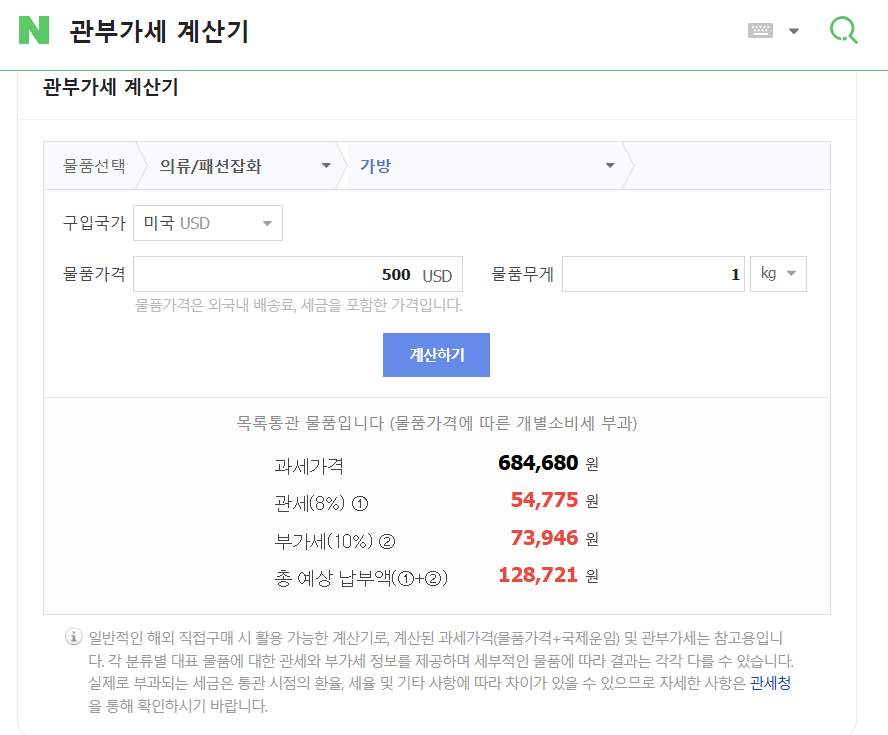Click the 구입국가 label
The width and height of the screenshot is (888, 735).
pyautogui.click(x=94, y=223)
